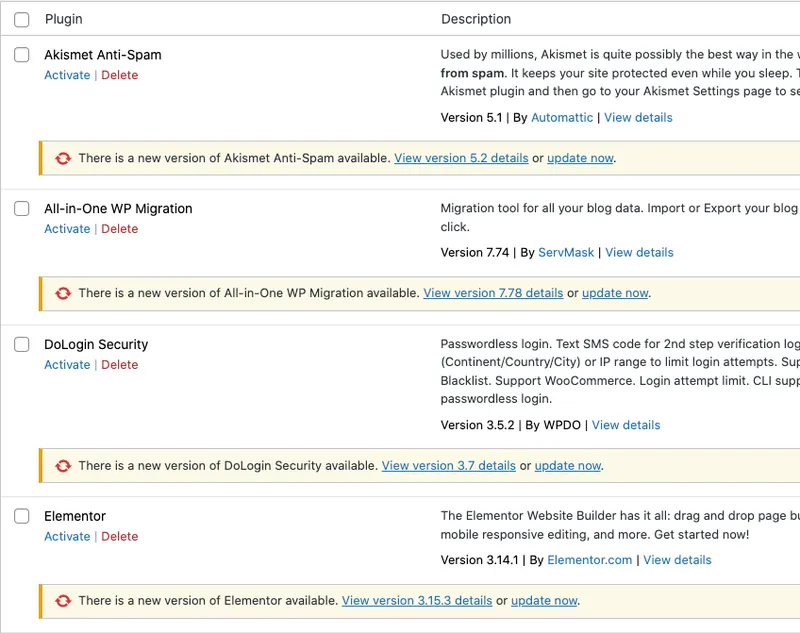Activate the DoLogin Security plugin
The width and height of the screenshot is (800, 633).
point(67,365)
